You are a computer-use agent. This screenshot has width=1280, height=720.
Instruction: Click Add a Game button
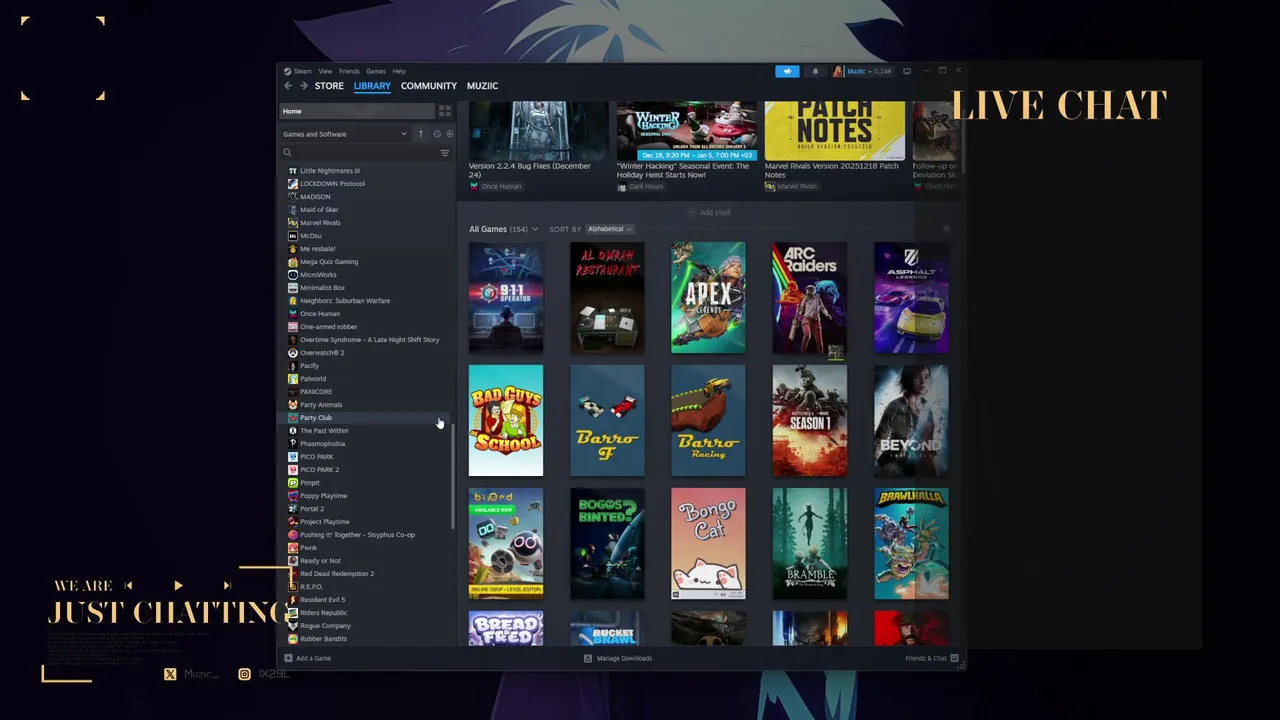307,658
